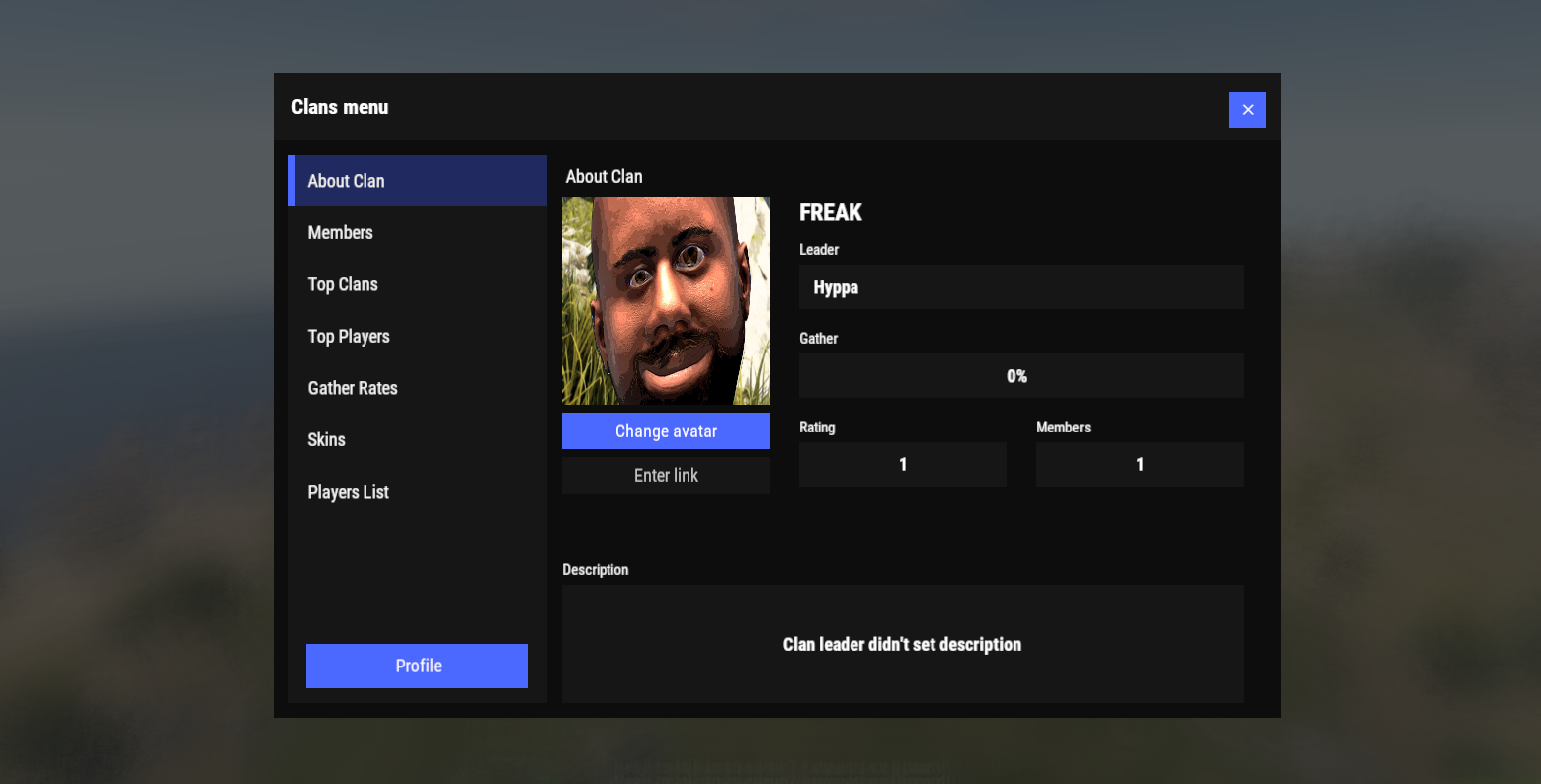Open the Top Players list
1541x784 pixels.
418,337
